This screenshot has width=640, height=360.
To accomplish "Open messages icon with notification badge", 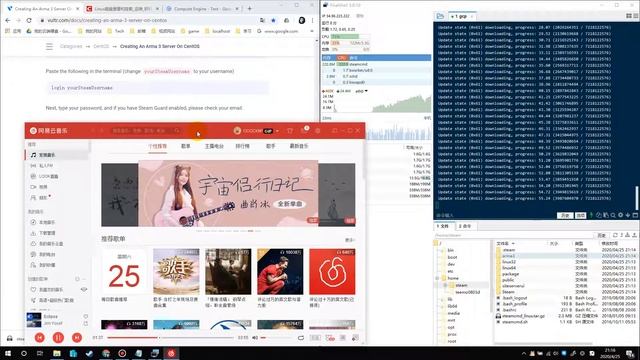I will [304, 130].
